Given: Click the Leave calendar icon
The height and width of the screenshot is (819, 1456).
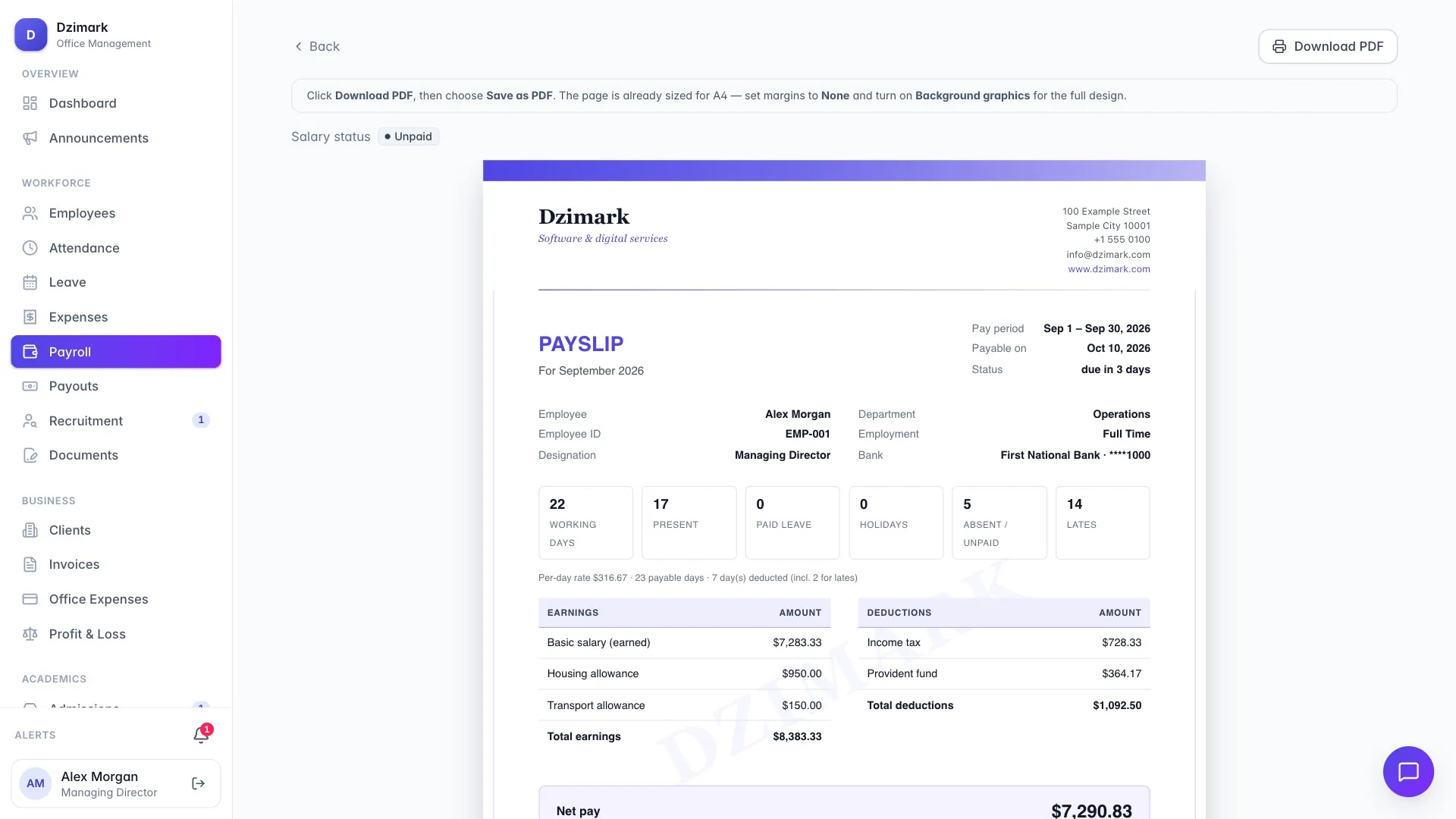Looking at the screenshot, I should click(x=30, y=282).
